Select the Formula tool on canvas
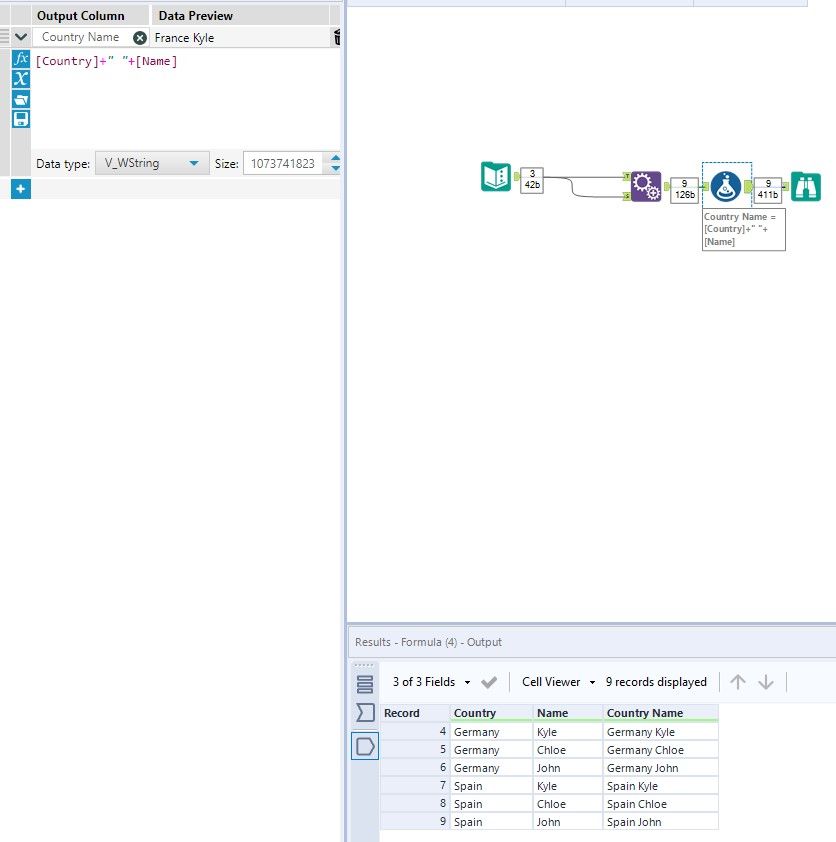 tap(726, 187)
